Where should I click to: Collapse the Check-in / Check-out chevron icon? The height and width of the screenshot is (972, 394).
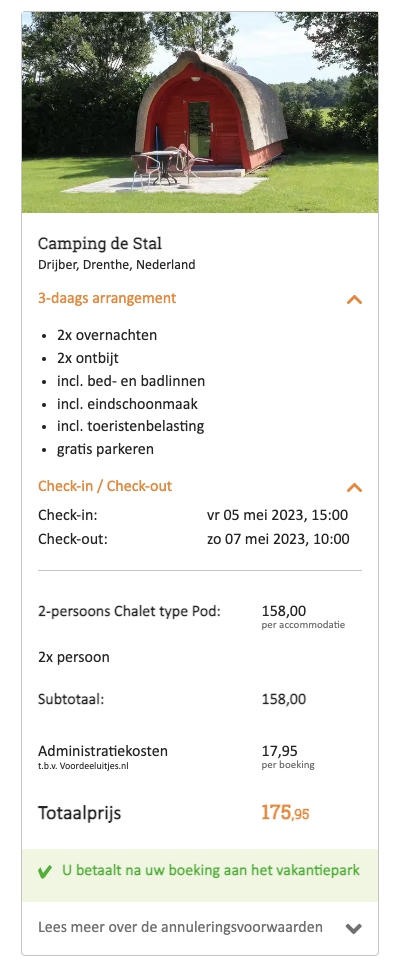pyautogui.click(x=354, y=487)
